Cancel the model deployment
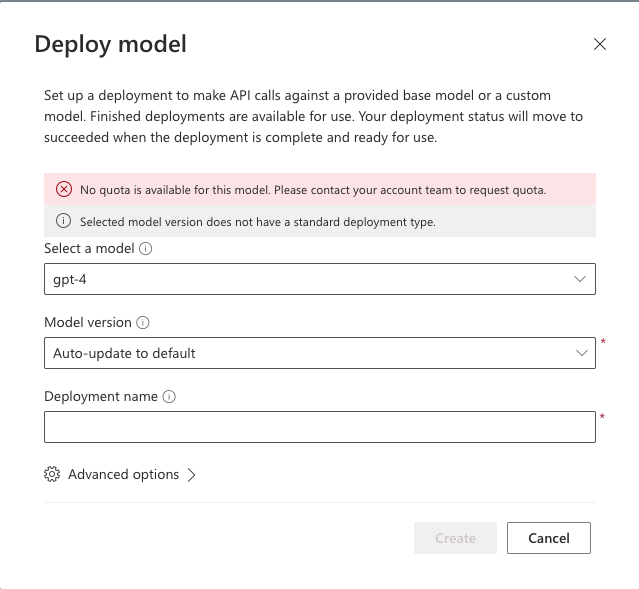The height and width of the screenshot is (589, 639). point(549,538)
